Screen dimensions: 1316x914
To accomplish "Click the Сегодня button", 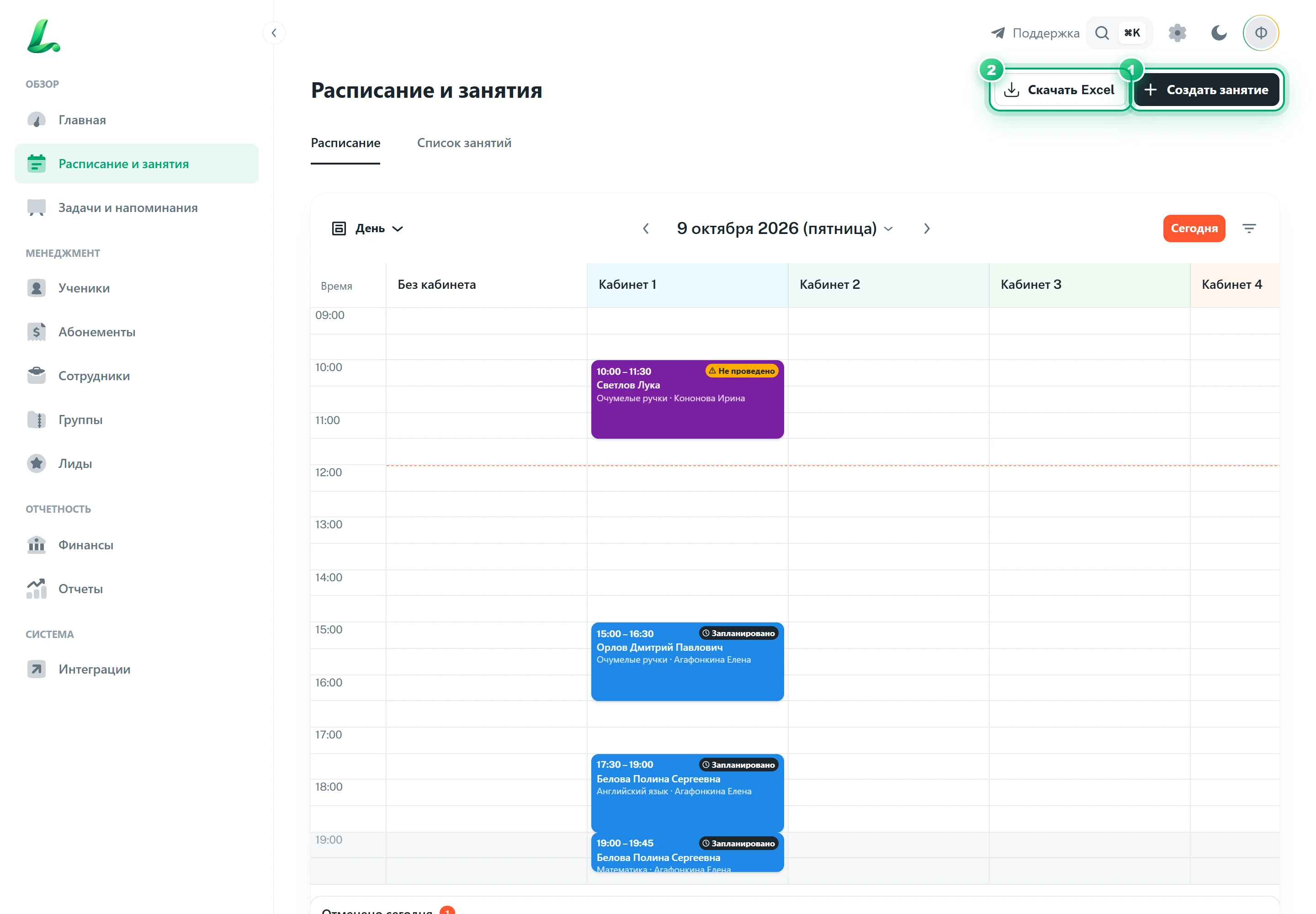I will [x=1194, y=228].
